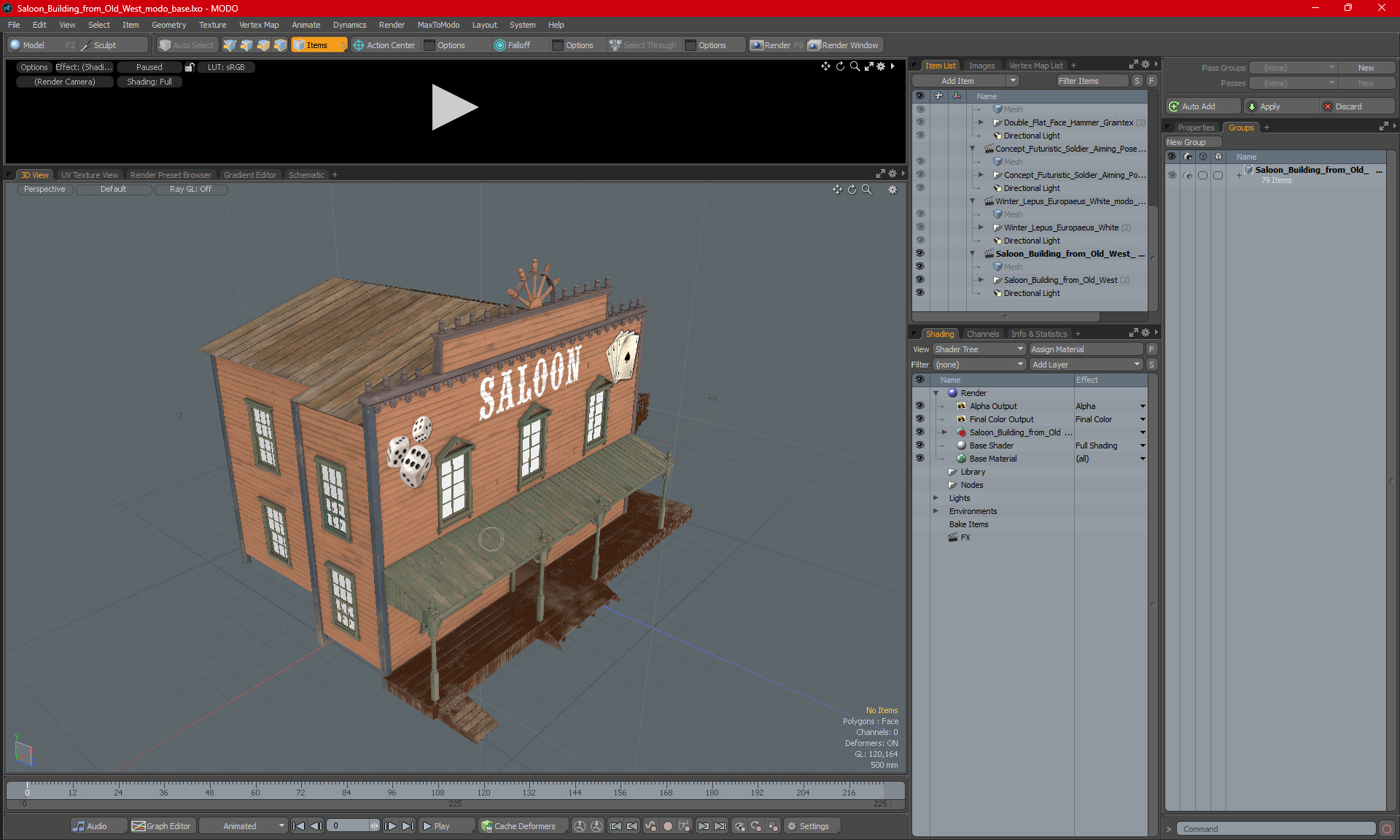Select Materials selection mode icon

[280, 45]
